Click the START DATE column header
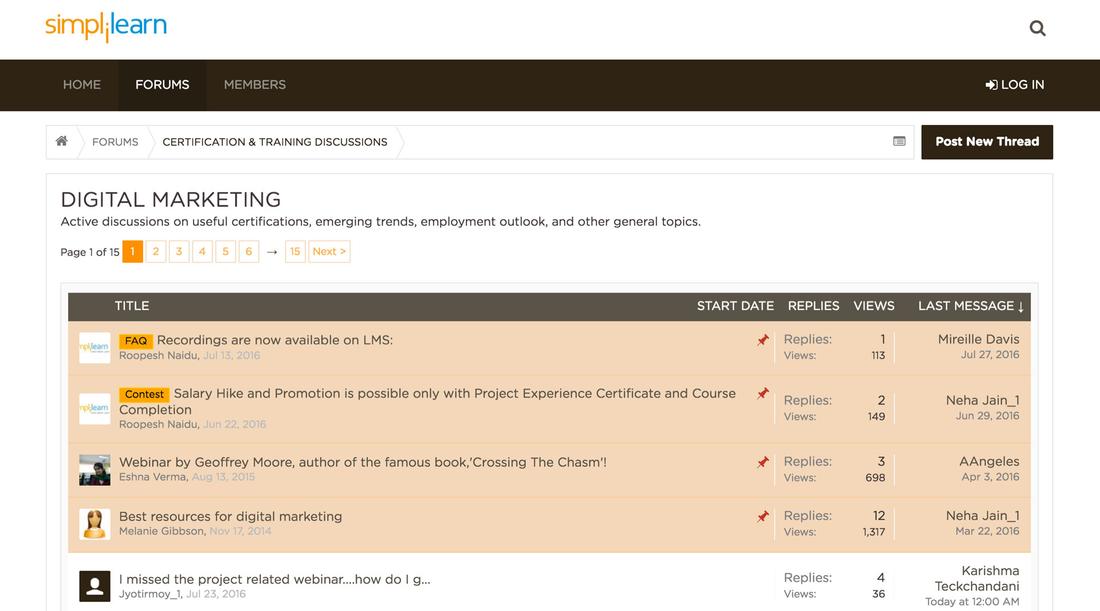The height and width of the screenshot is (611, 1100). pyautogui.click(x=735, y=306)
